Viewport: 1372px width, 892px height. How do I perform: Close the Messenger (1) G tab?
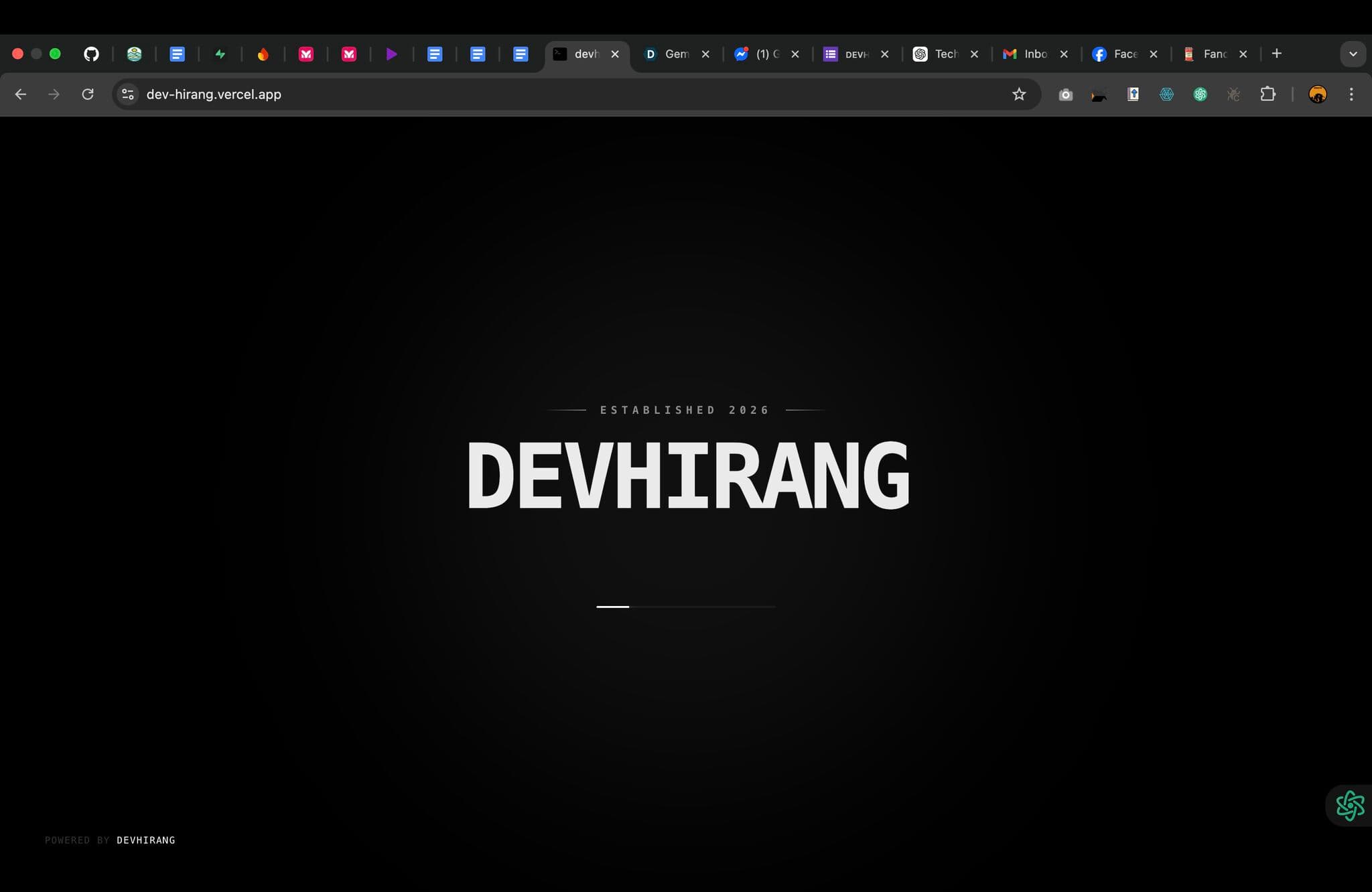coord(795,54)
